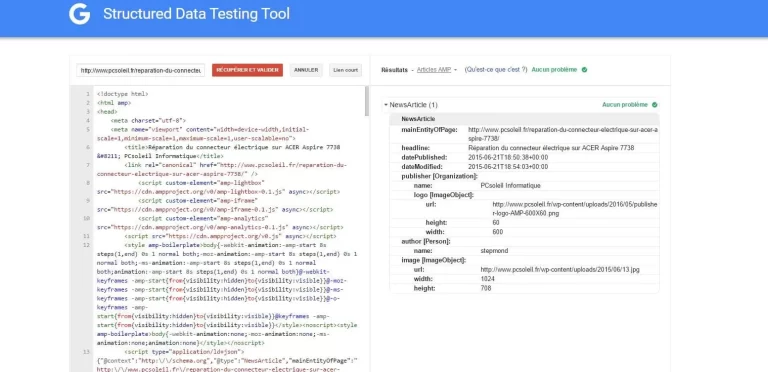
Task: Click the green check icon in NewsArticle row
Action: point(654,105)
